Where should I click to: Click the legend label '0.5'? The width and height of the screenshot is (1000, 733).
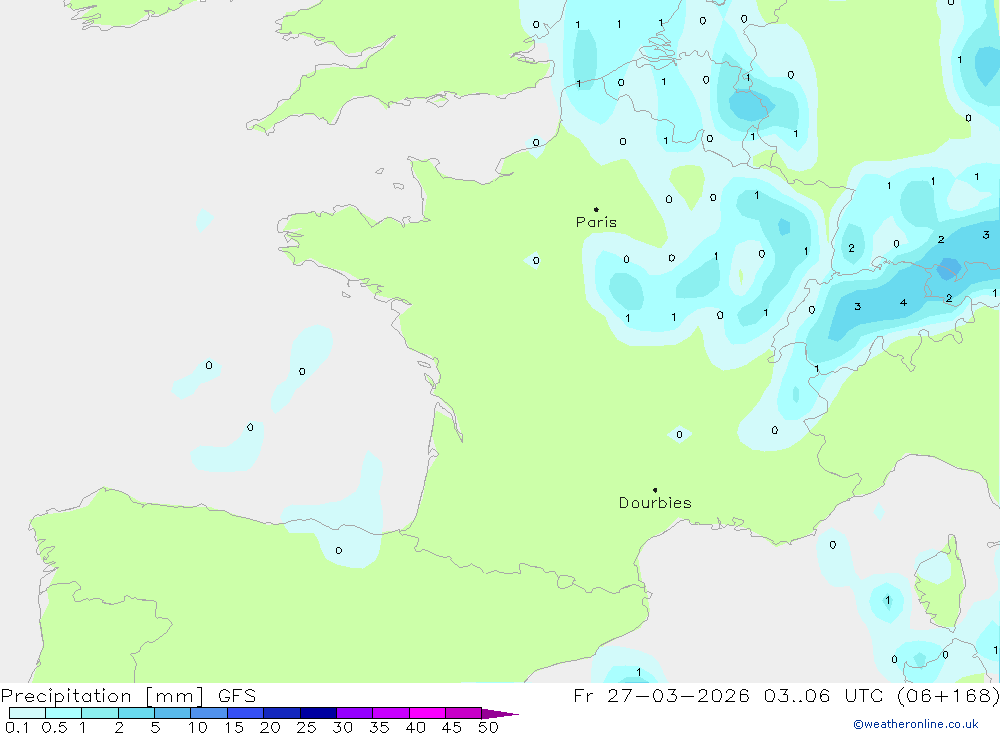[54, 727]
